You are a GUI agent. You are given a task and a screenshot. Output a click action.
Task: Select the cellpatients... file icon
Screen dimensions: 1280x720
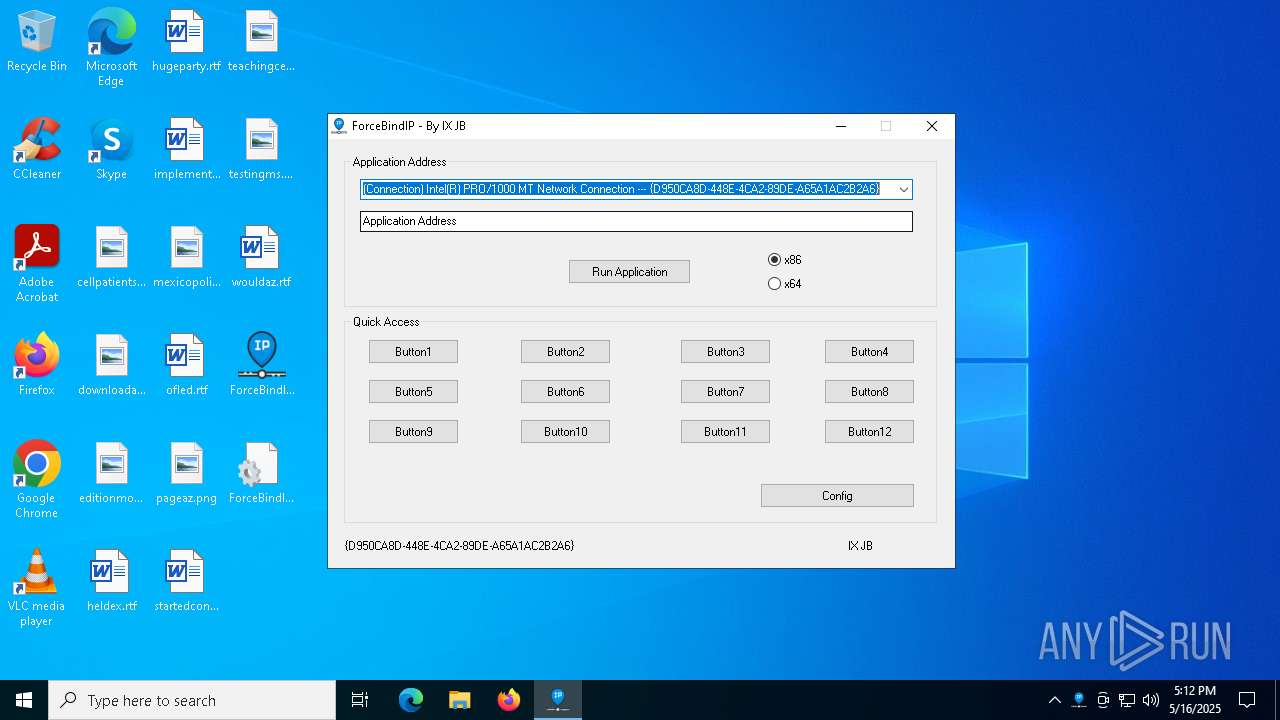pos(111,258)
